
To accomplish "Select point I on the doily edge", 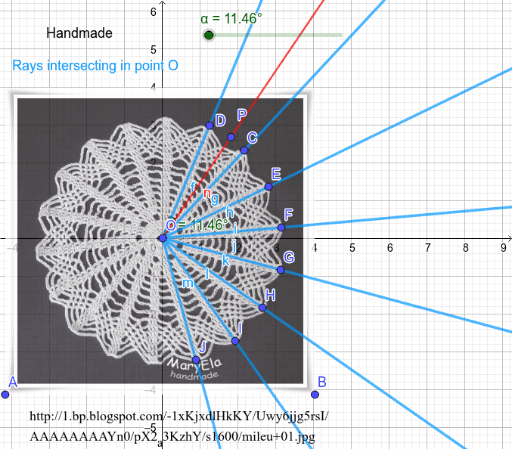I will tap(235, 341).
